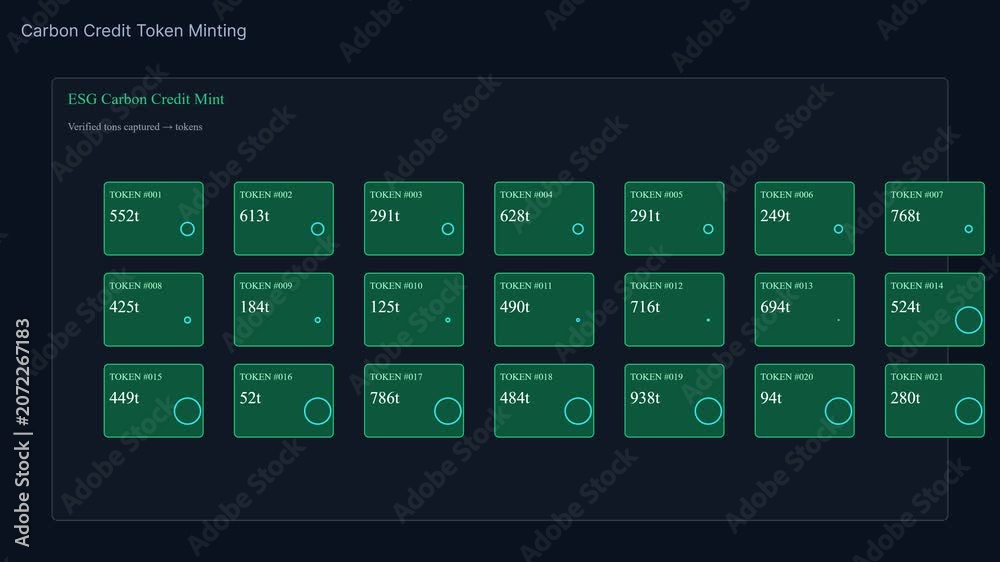Click the circle icon in TOKEN #001 card

pos(187,229)
